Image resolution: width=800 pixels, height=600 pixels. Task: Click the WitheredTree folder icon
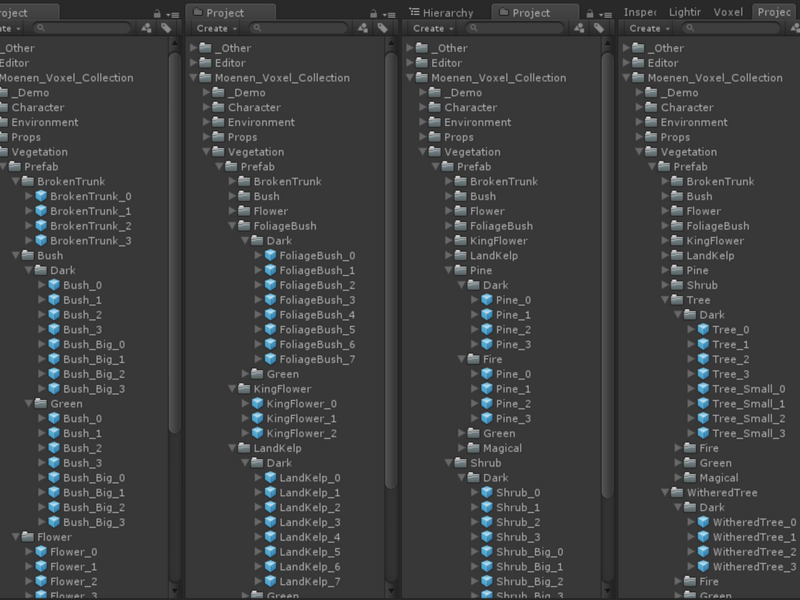click(x=677, y=492)
